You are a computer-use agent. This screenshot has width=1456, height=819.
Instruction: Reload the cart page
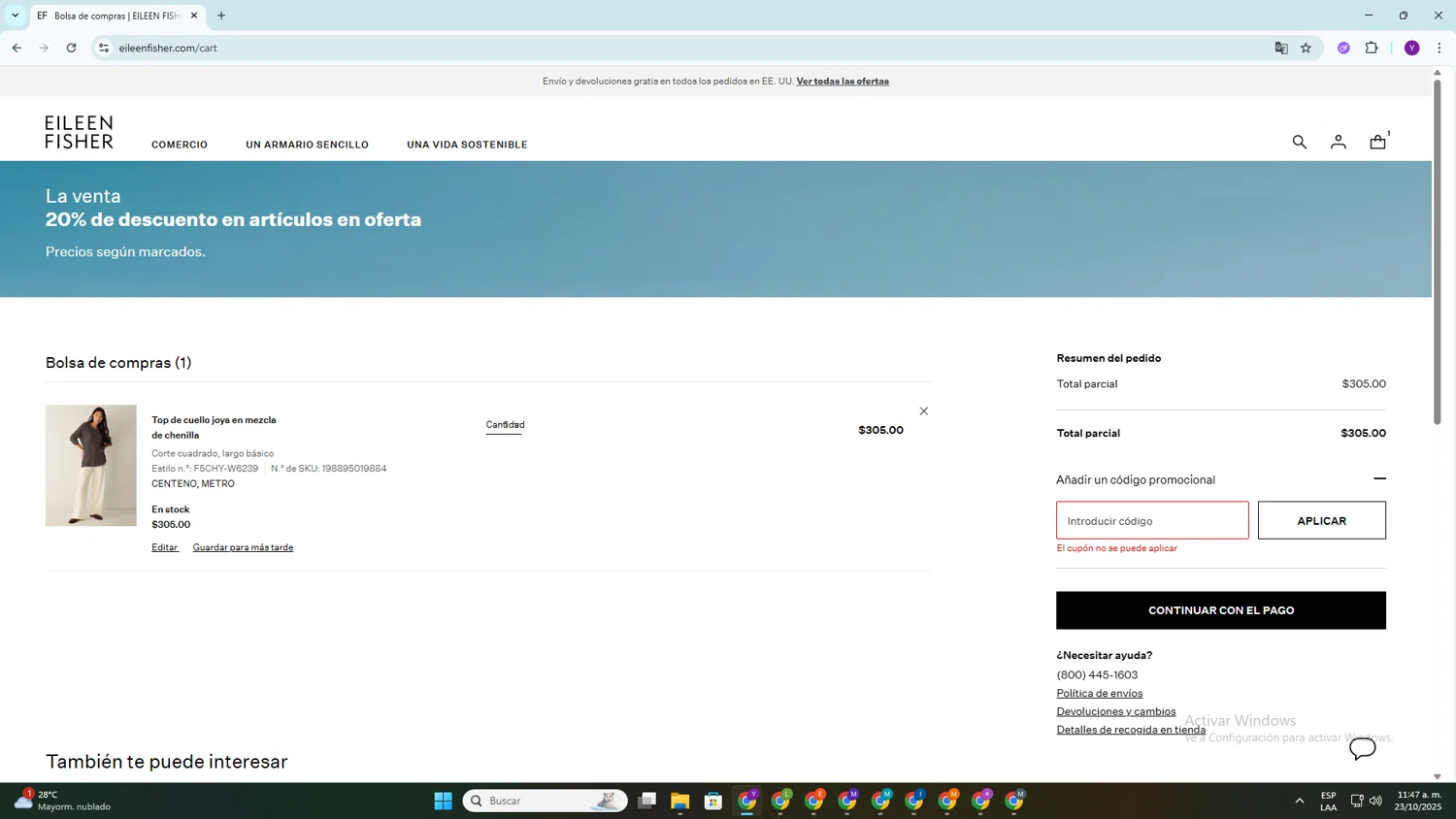click(71, 48)
